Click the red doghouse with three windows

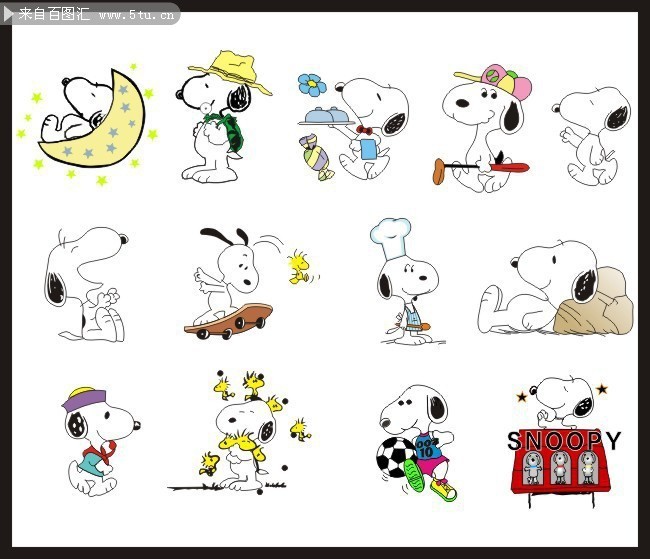[x=560, y=471]
